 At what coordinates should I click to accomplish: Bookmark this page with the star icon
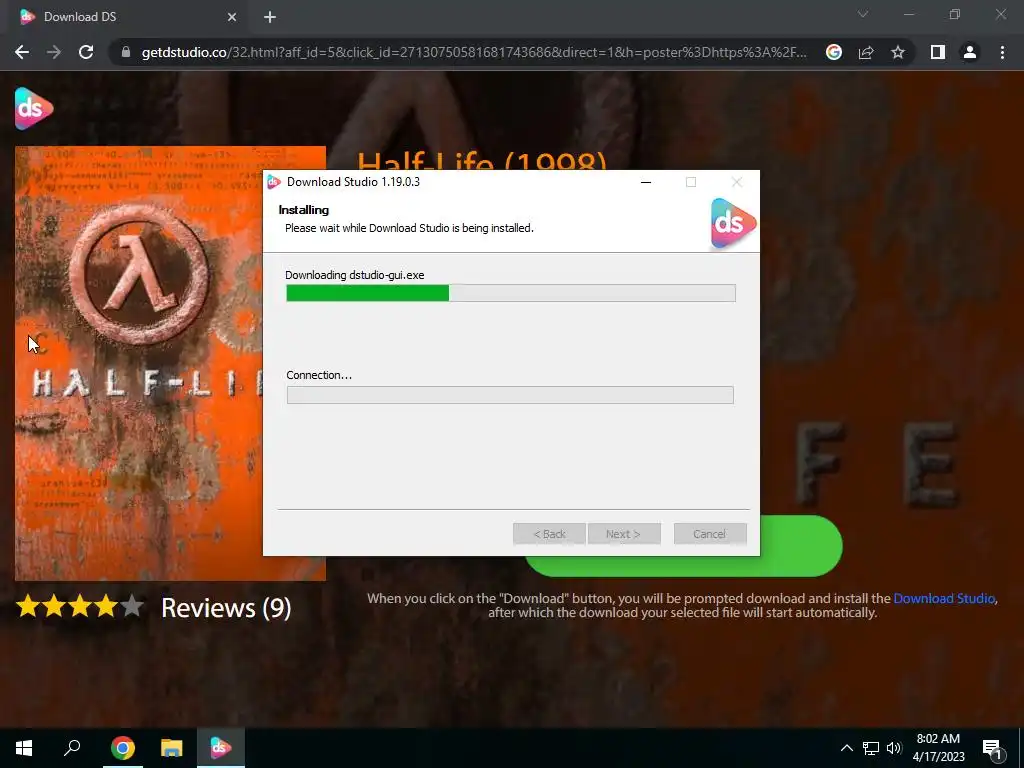pyautogui.click(x=898, y=52)
